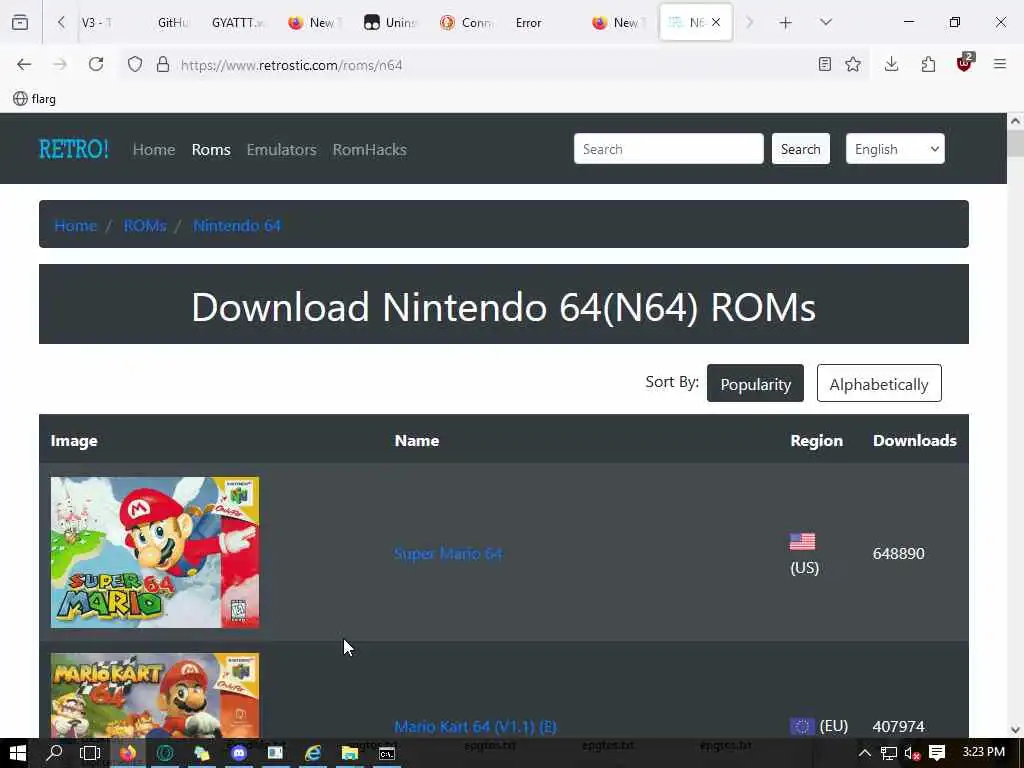The height and width of the screenshot is (768, 1024).
Task: Open Internet Explorer from the taskbar
Action: [x=313, y=753]
